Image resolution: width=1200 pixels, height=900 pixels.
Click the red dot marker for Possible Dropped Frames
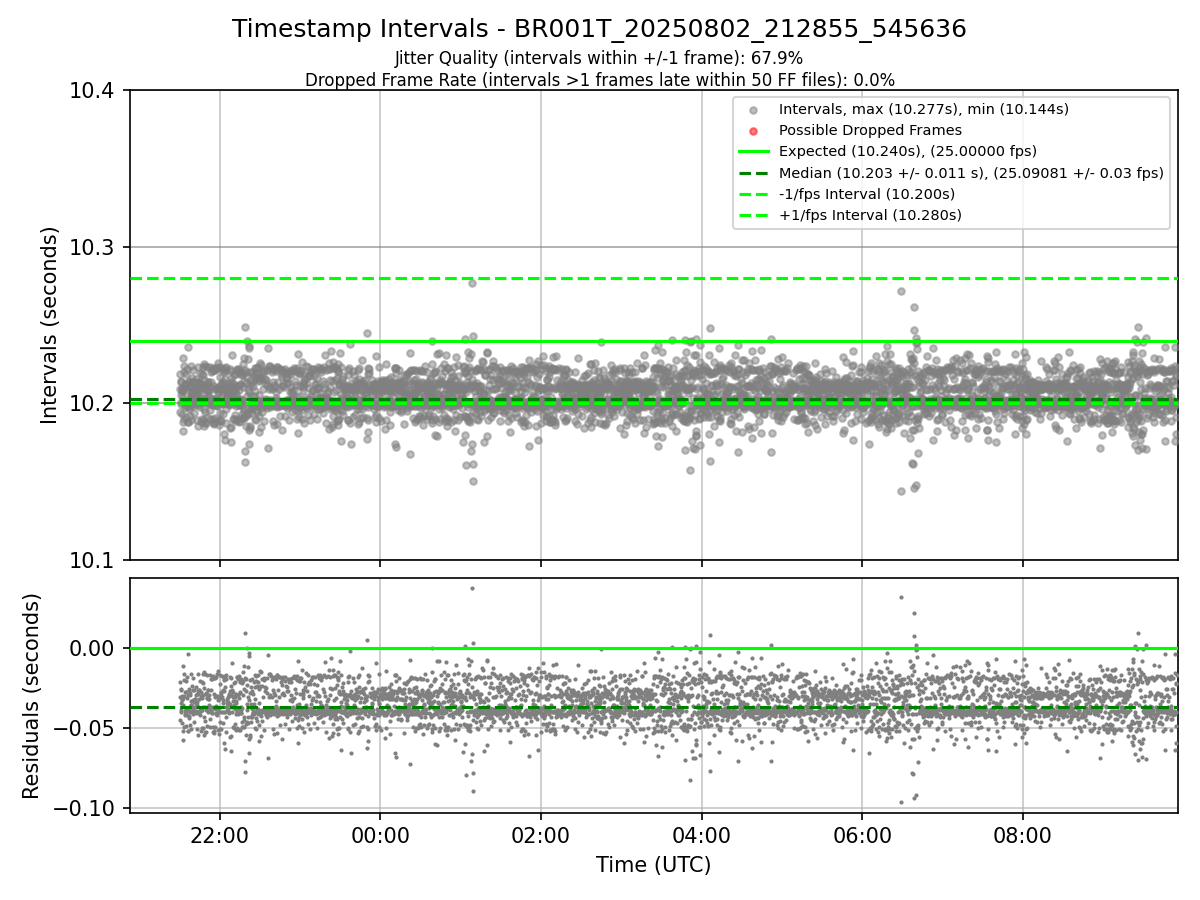[754, 131]
